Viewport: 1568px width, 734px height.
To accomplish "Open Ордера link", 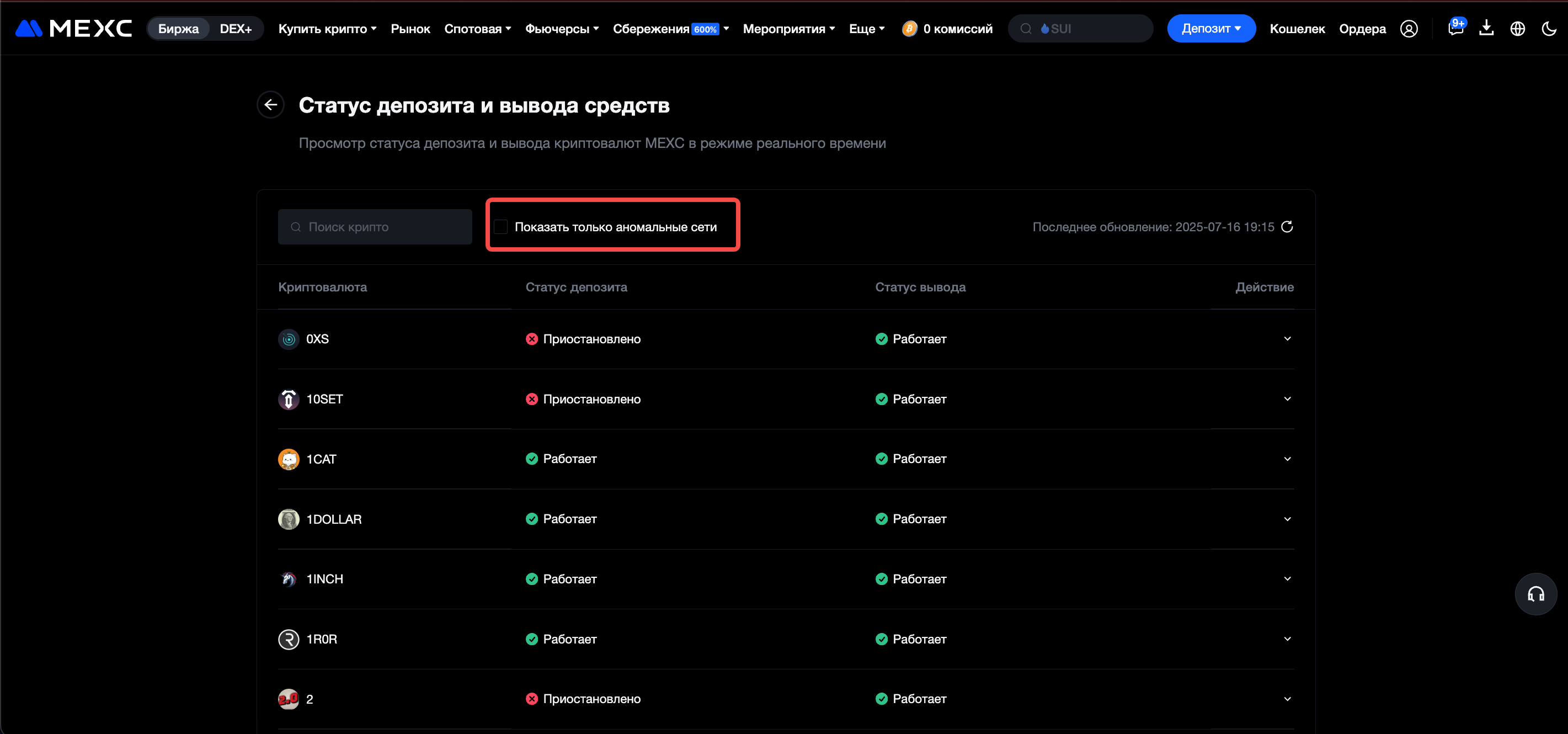I will pos(1362,29).
